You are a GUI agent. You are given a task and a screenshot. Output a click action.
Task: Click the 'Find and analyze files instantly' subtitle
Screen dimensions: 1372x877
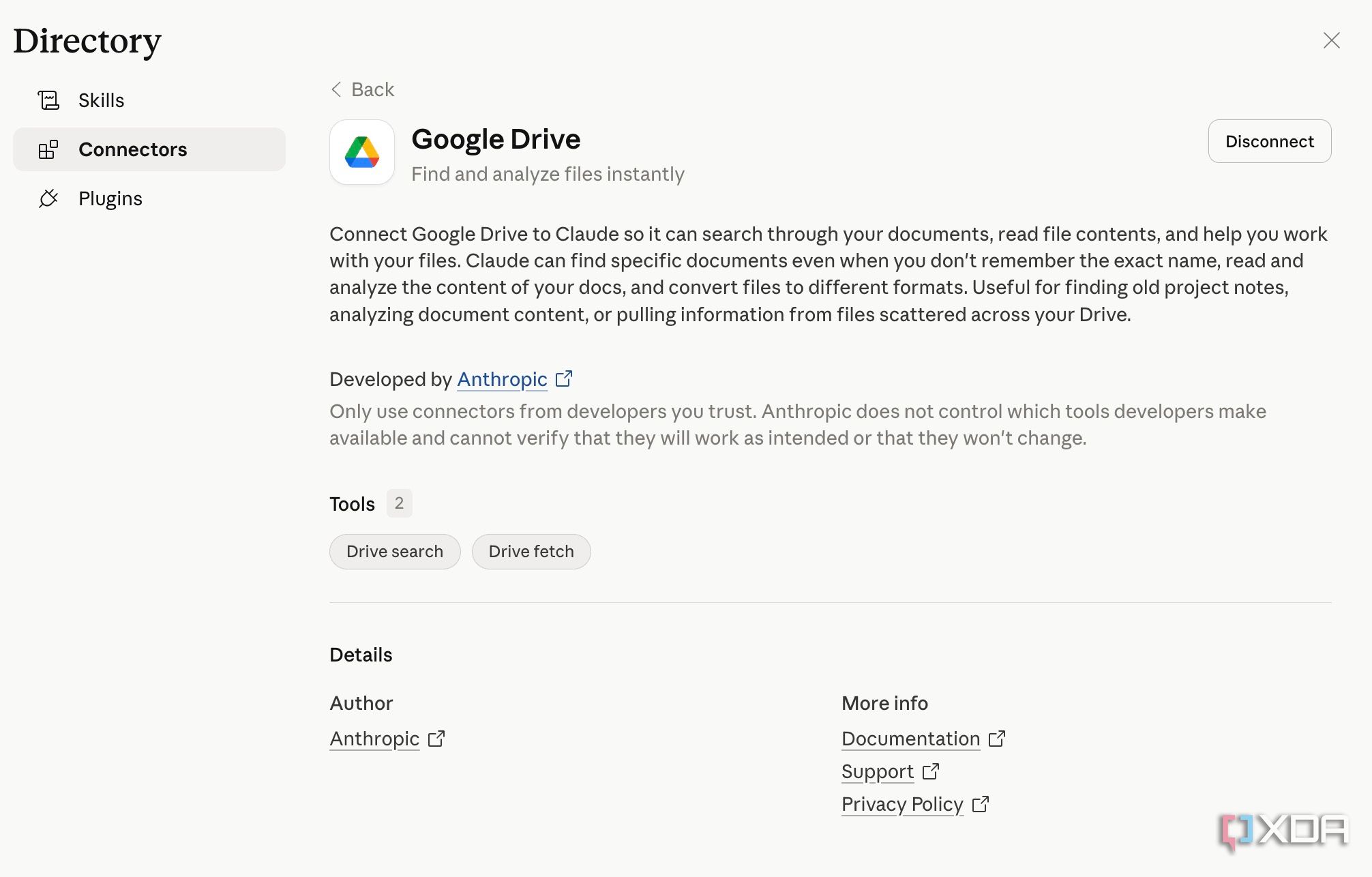coord(548,174)
